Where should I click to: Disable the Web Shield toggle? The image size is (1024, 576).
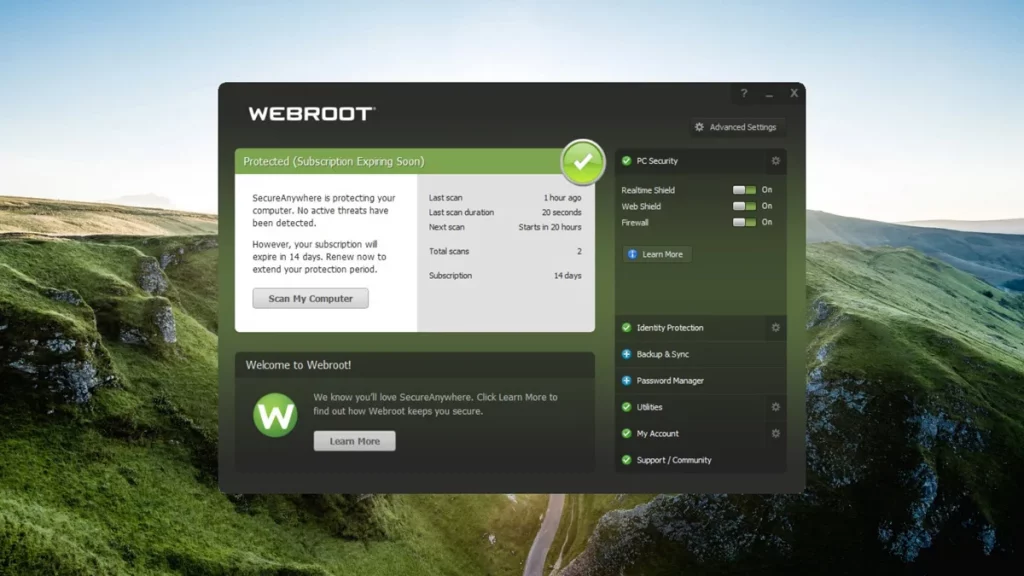(x=744, y=206)
